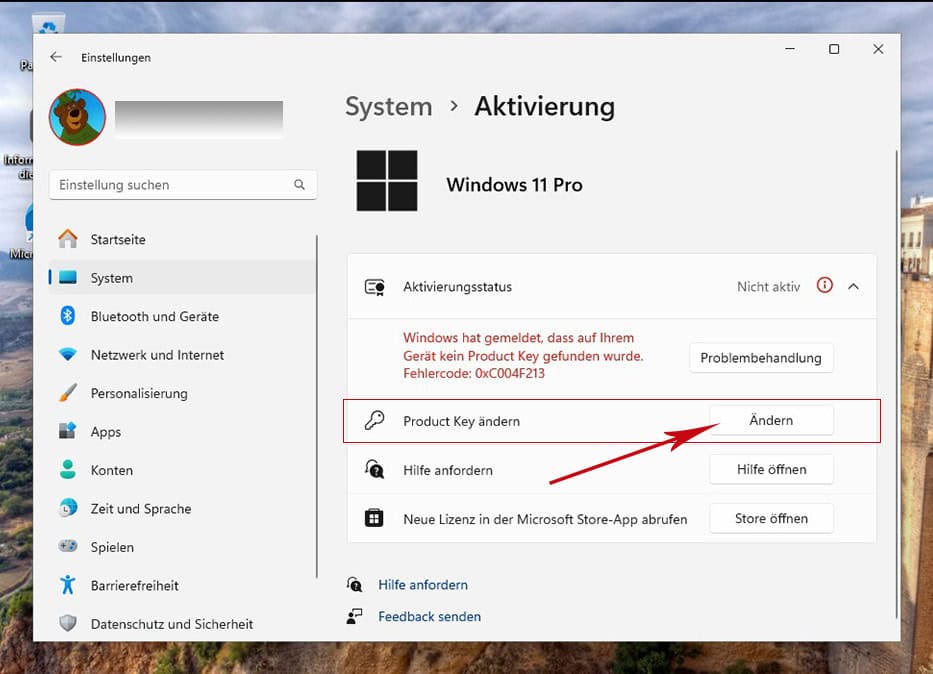Click the Bluetooth und Geräte icon

pos(68,316)
